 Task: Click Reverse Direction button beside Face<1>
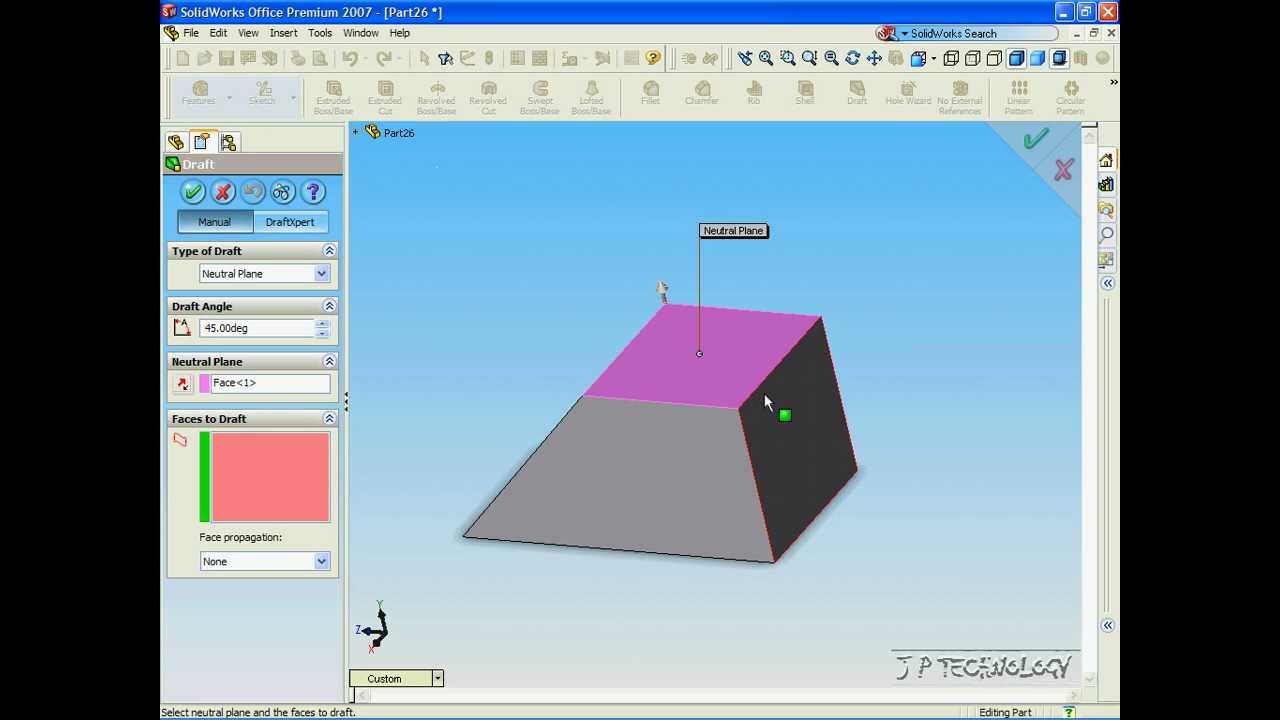pos(182,383)
